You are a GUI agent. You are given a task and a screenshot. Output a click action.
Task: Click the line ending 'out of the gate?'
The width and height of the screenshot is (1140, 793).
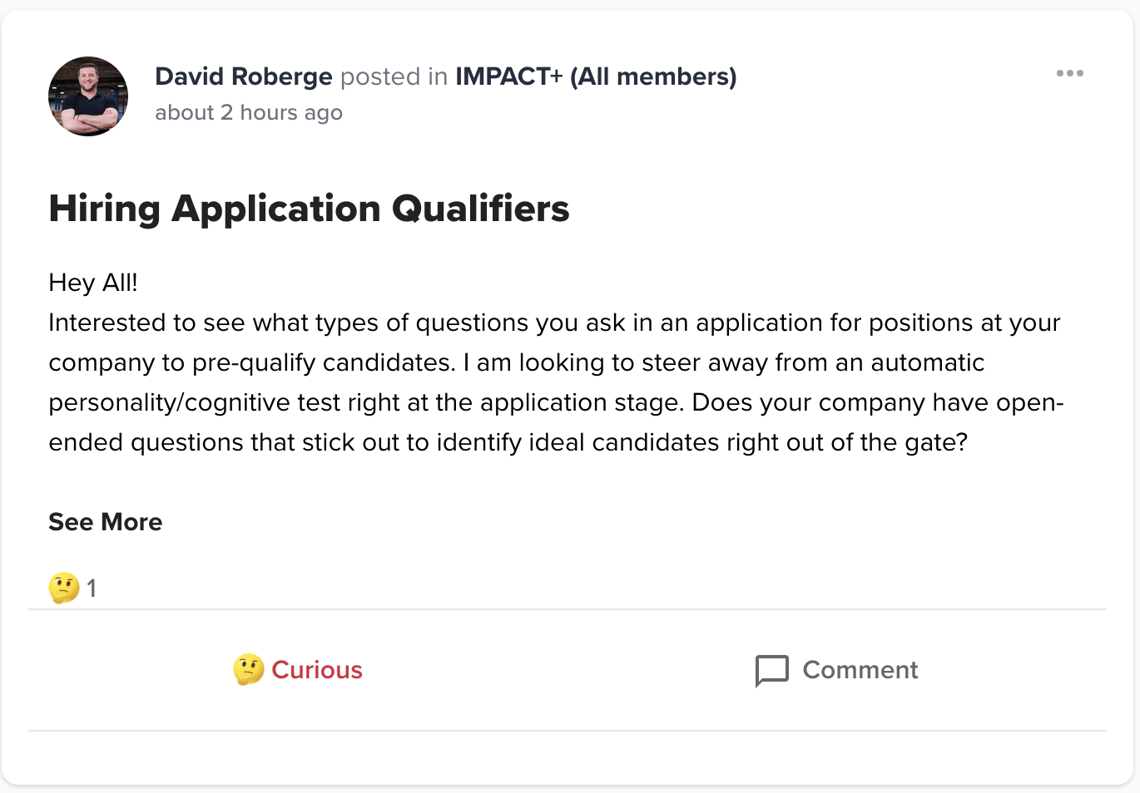point(508,442)
